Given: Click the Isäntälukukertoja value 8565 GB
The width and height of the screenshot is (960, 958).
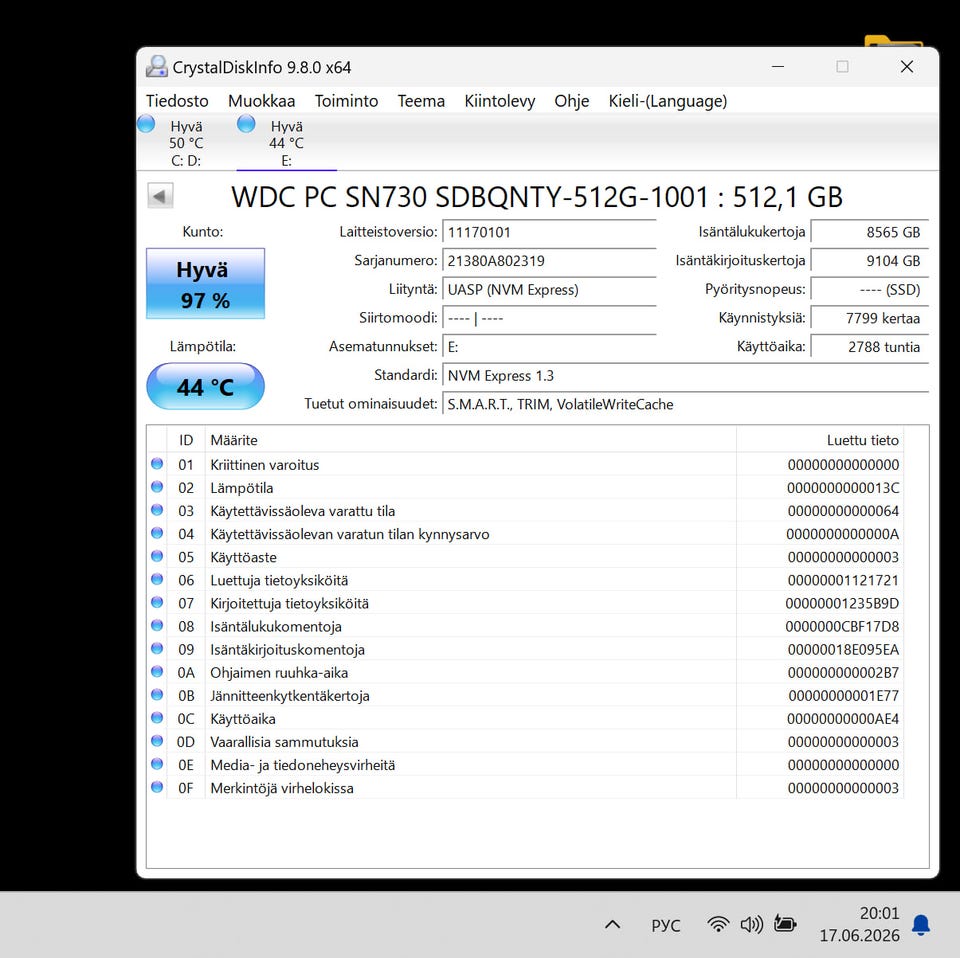Looking at the screenshot, I should 870,233.
